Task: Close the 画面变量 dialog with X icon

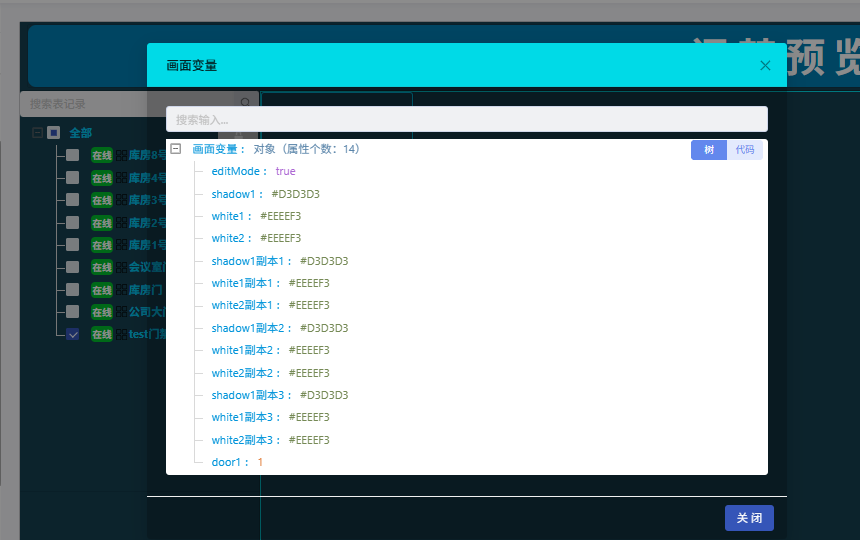Action: pyautogui.click(x=765, y=66)
